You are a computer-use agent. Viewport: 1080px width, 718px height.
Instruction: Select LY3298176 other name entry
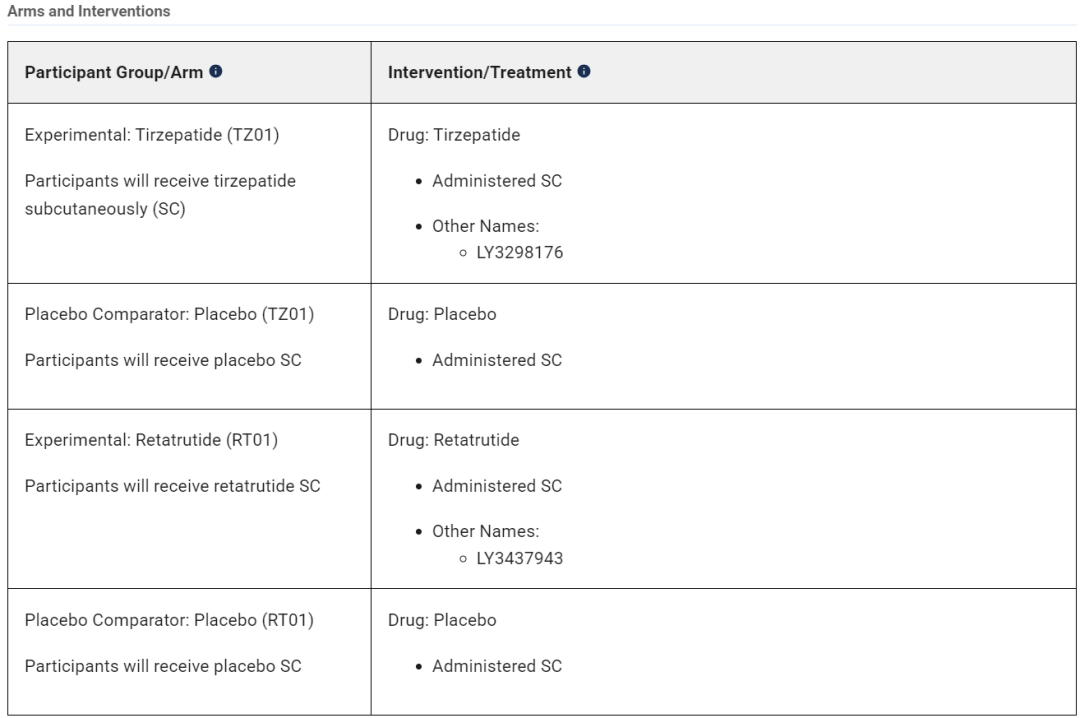[x=520, y=252]
